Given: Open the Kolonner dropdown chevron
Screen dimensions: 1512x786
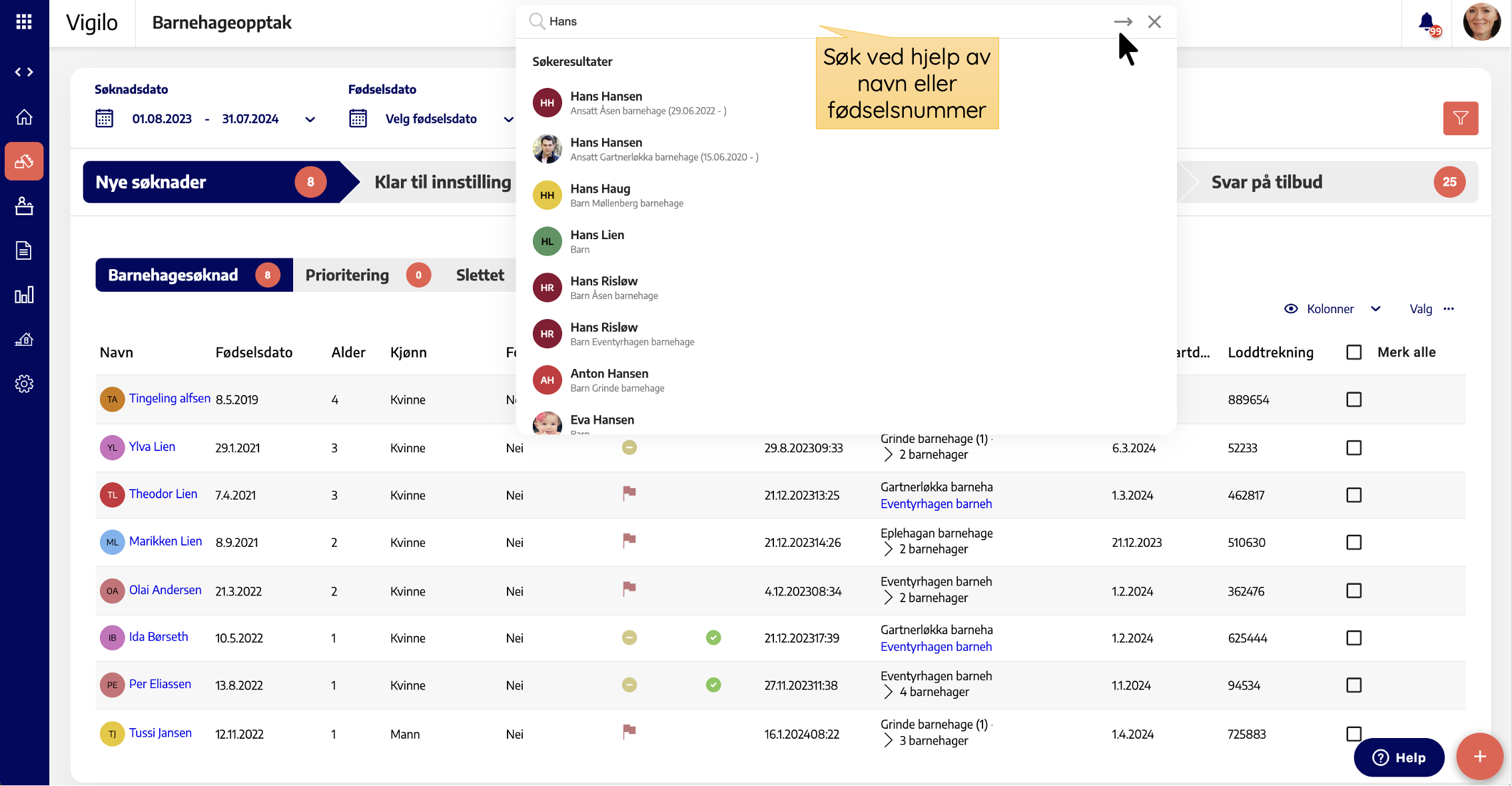Looking at the screenshot, I should (1375, 309).
